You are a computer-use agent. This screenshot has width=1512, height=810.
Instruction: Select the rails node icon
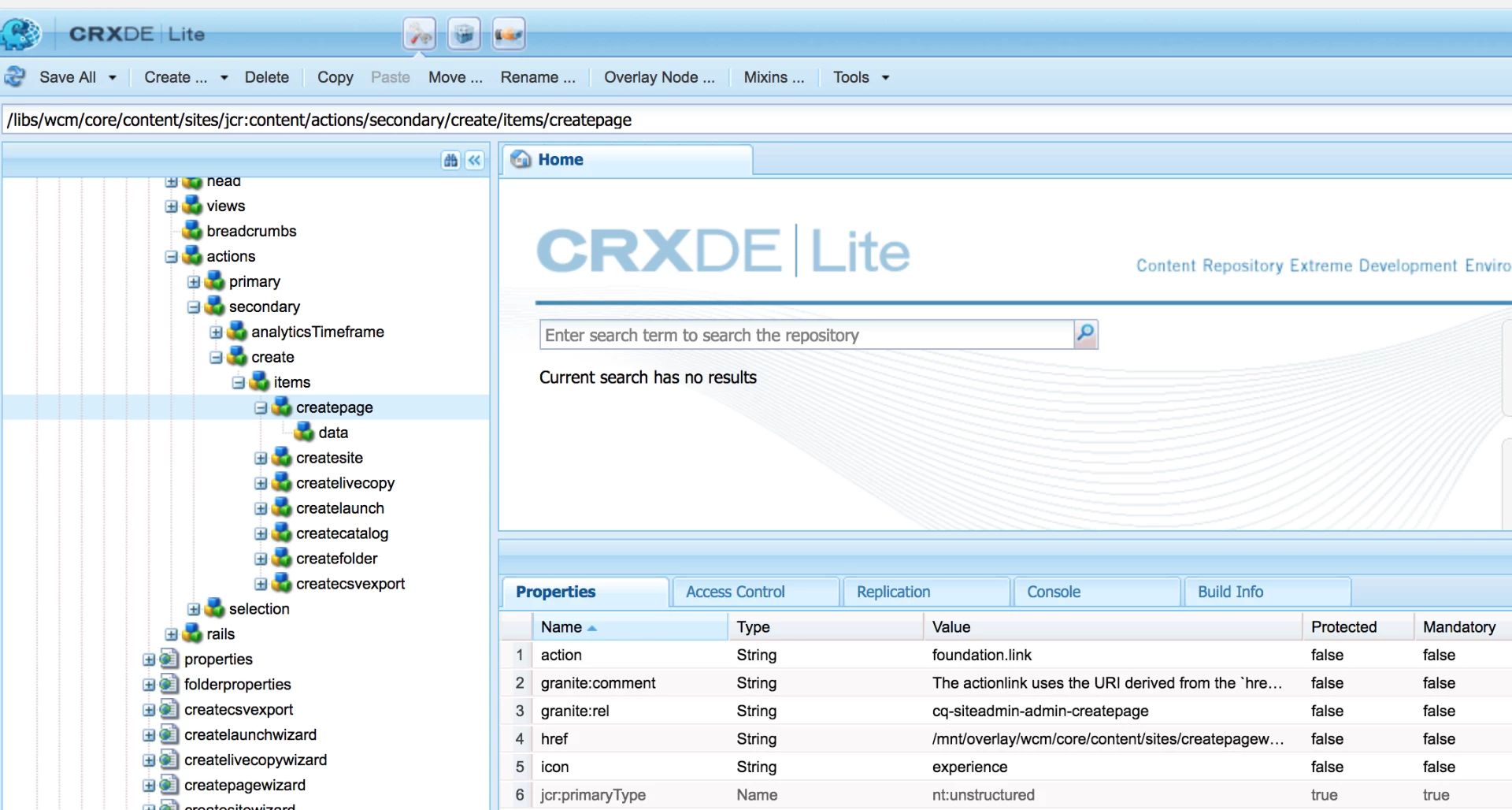click(192, 634)
